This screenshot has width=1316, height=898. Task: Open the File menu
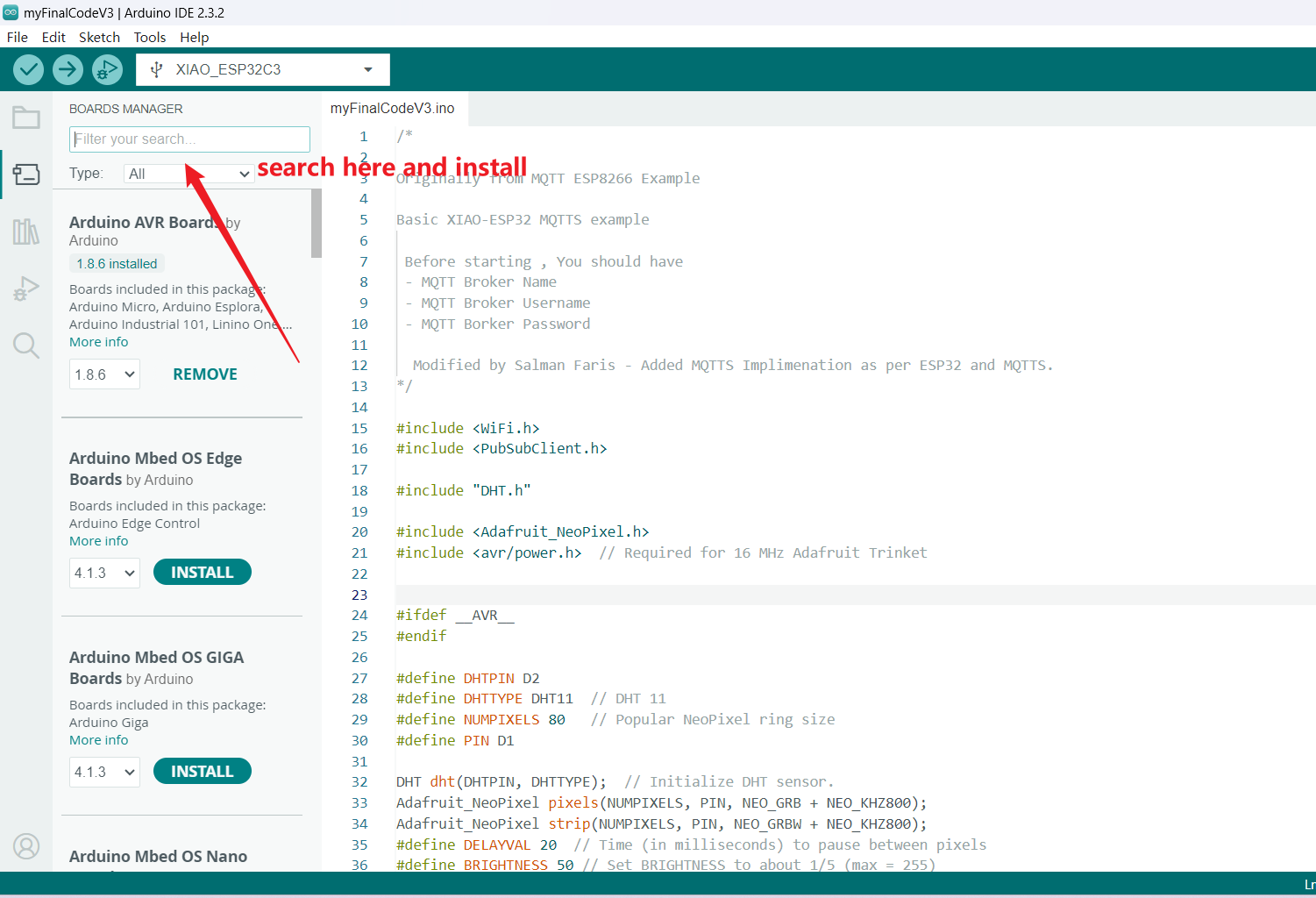(x=18, y=37)
